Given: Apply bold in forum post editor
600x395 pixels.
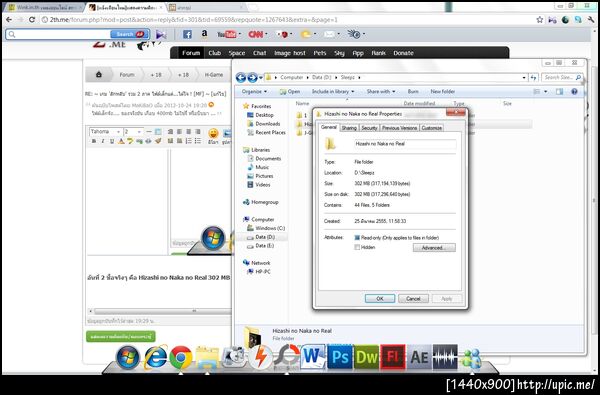Looking at the screenshot, I should (94, 141).
